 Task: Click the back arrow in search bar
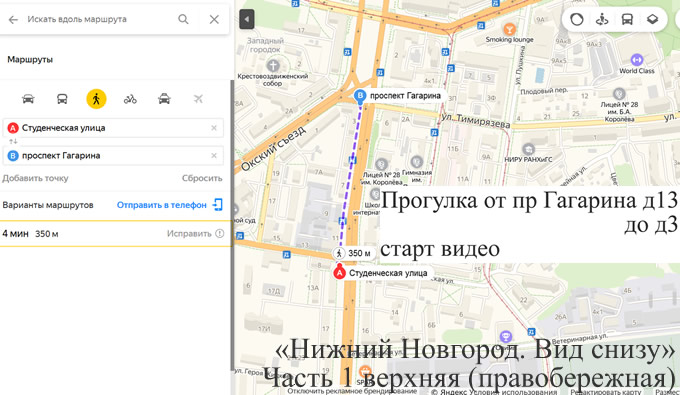click(13, 20)
